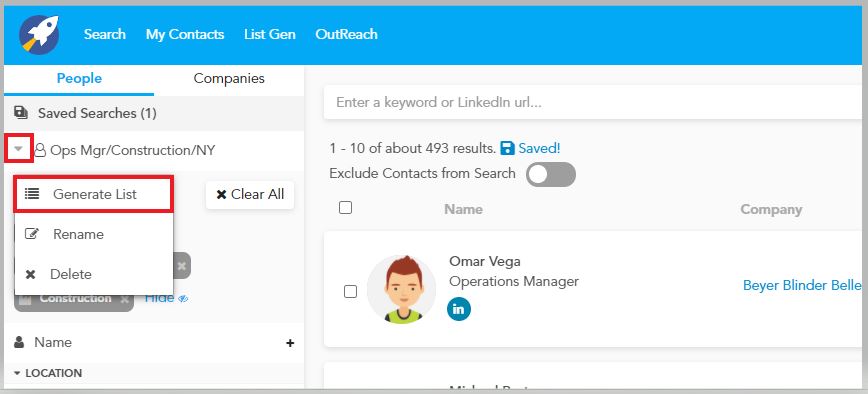Choose Delete from the saved search menu
The image size is (868, 394).
(x=94, y=274)
